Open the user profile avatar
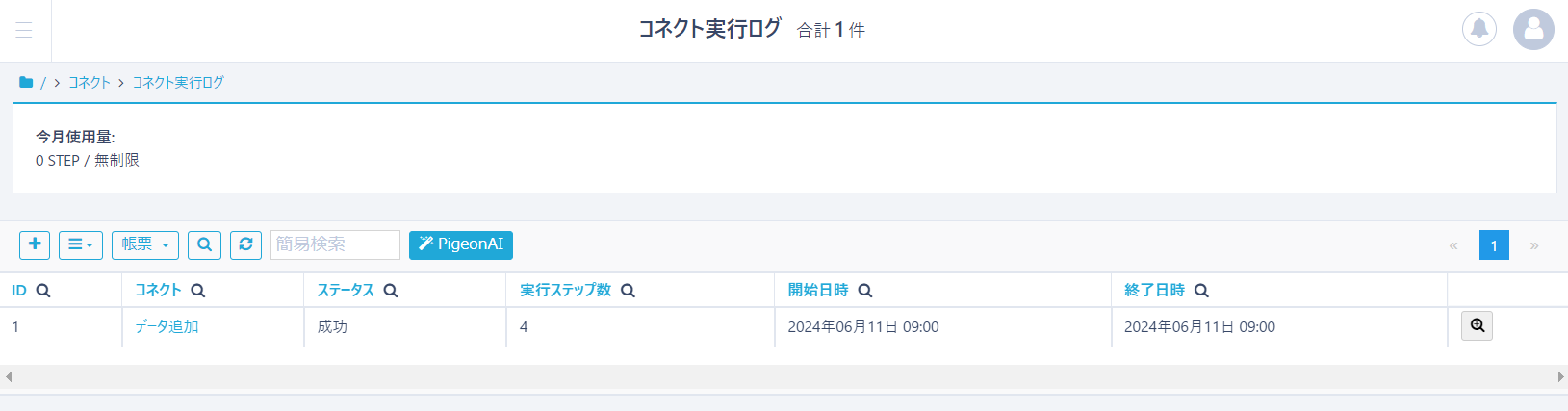This screenshot has height=411, width=1568. click(x=1533, y=29)
